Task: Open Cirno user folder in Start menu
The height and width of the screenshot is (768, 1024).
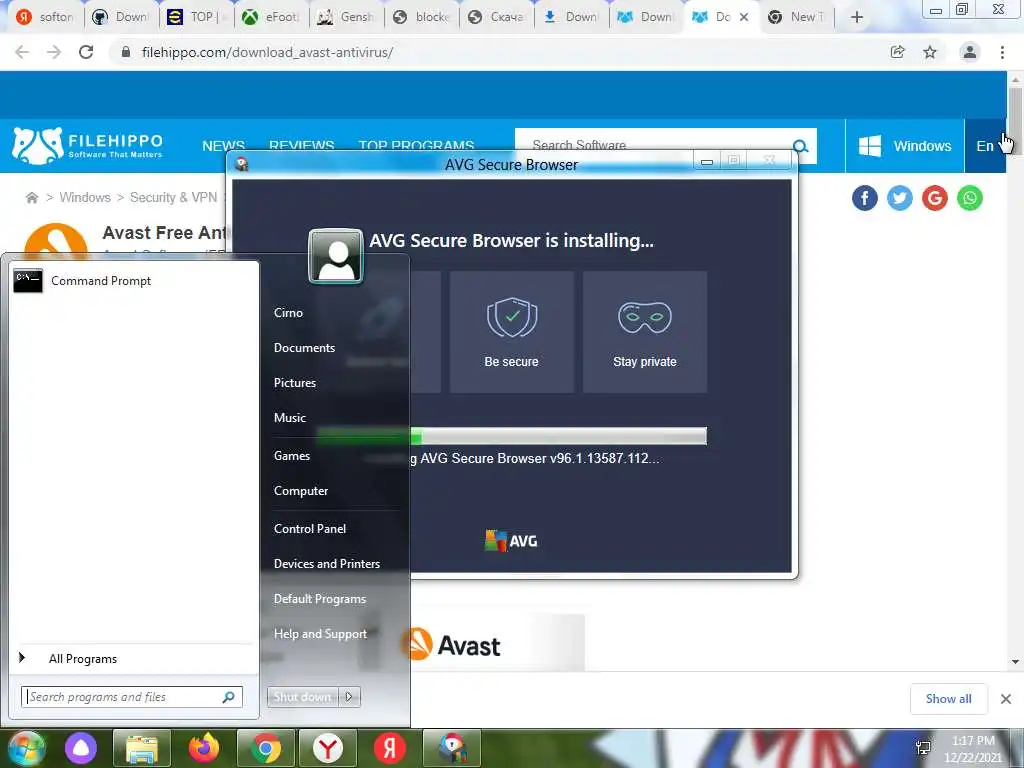Action: [288, 313]
